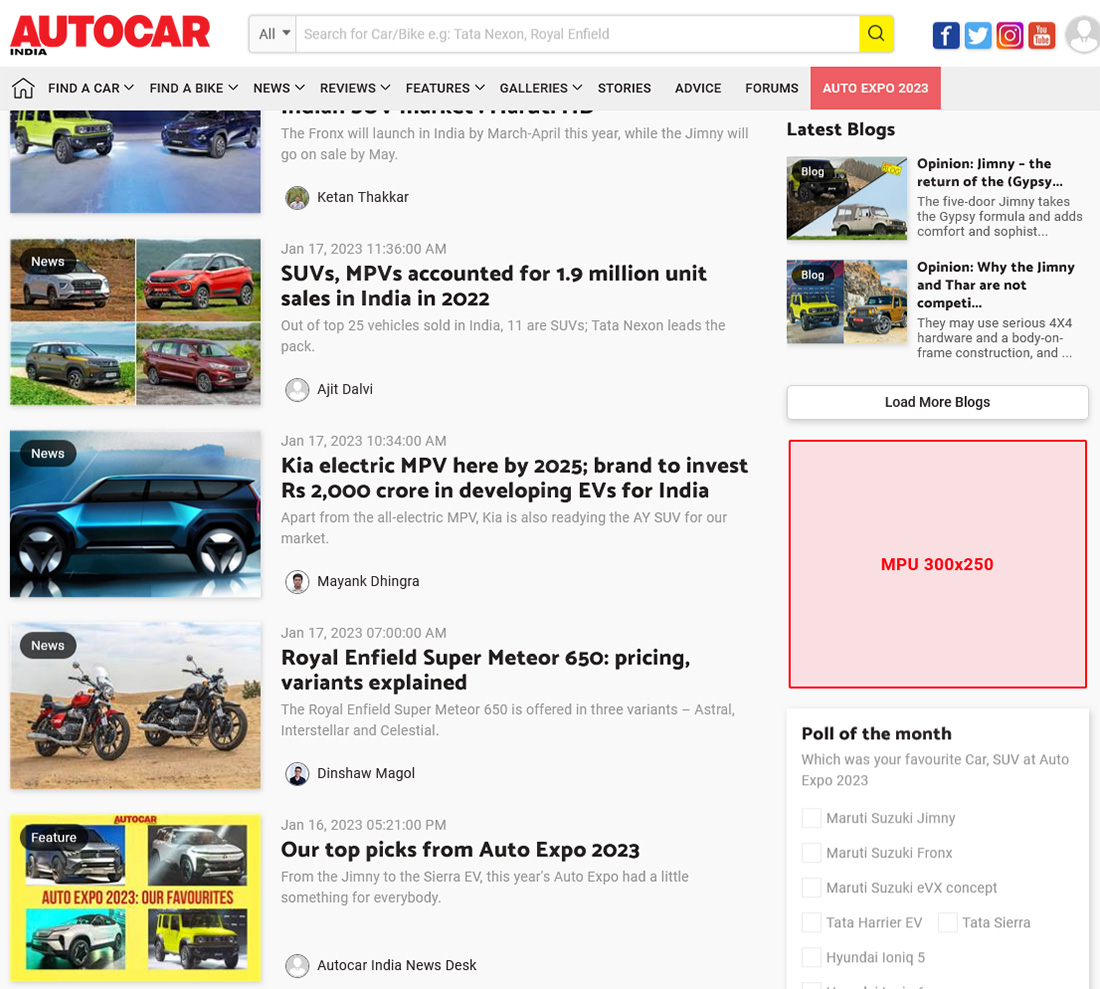Open Jimny and Thar not competitors blog
This screenshot has height=989, width=1100.
click(995, 285)
